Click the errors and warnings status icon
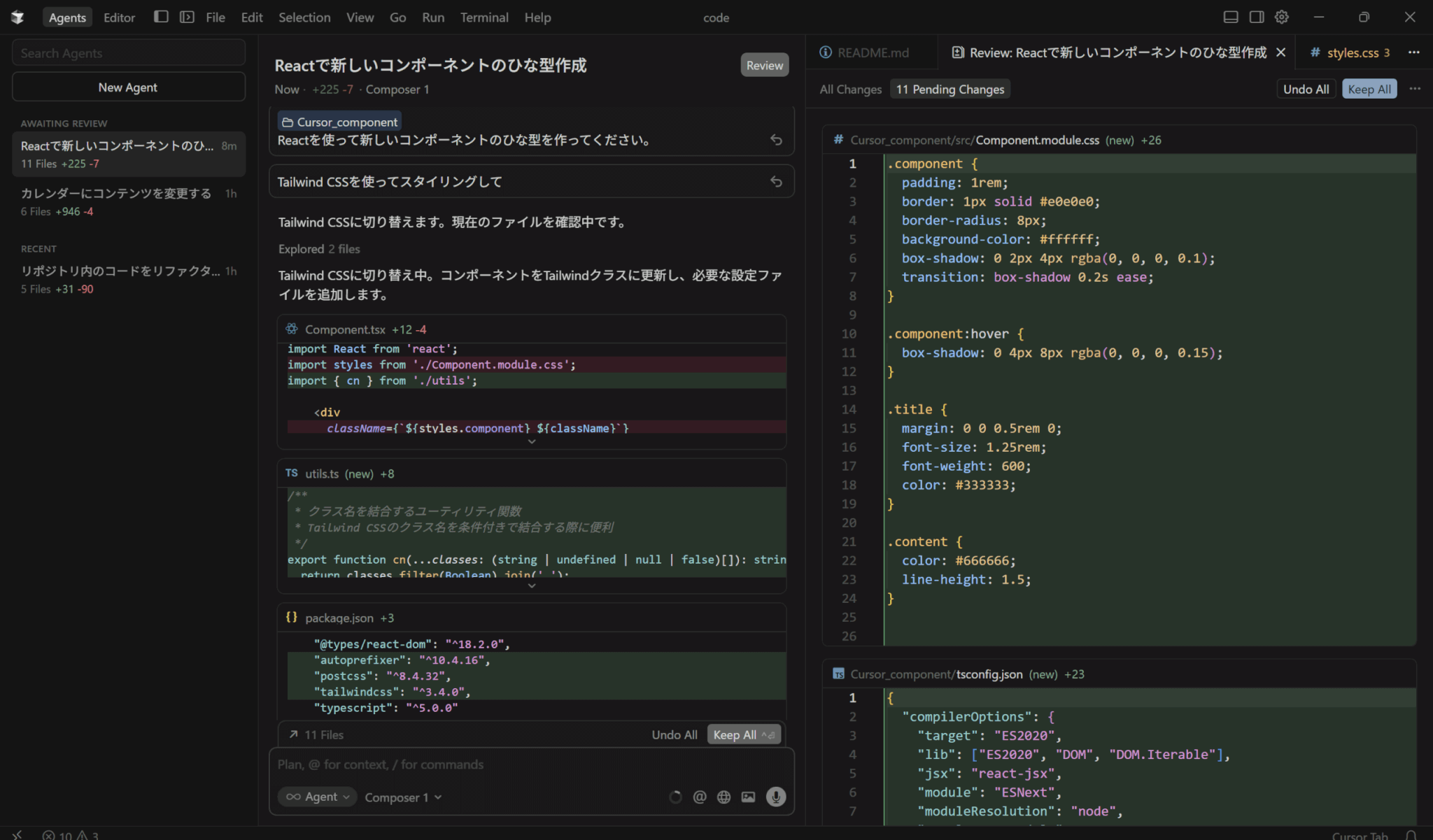1433x840 pixels. (70, 834)
